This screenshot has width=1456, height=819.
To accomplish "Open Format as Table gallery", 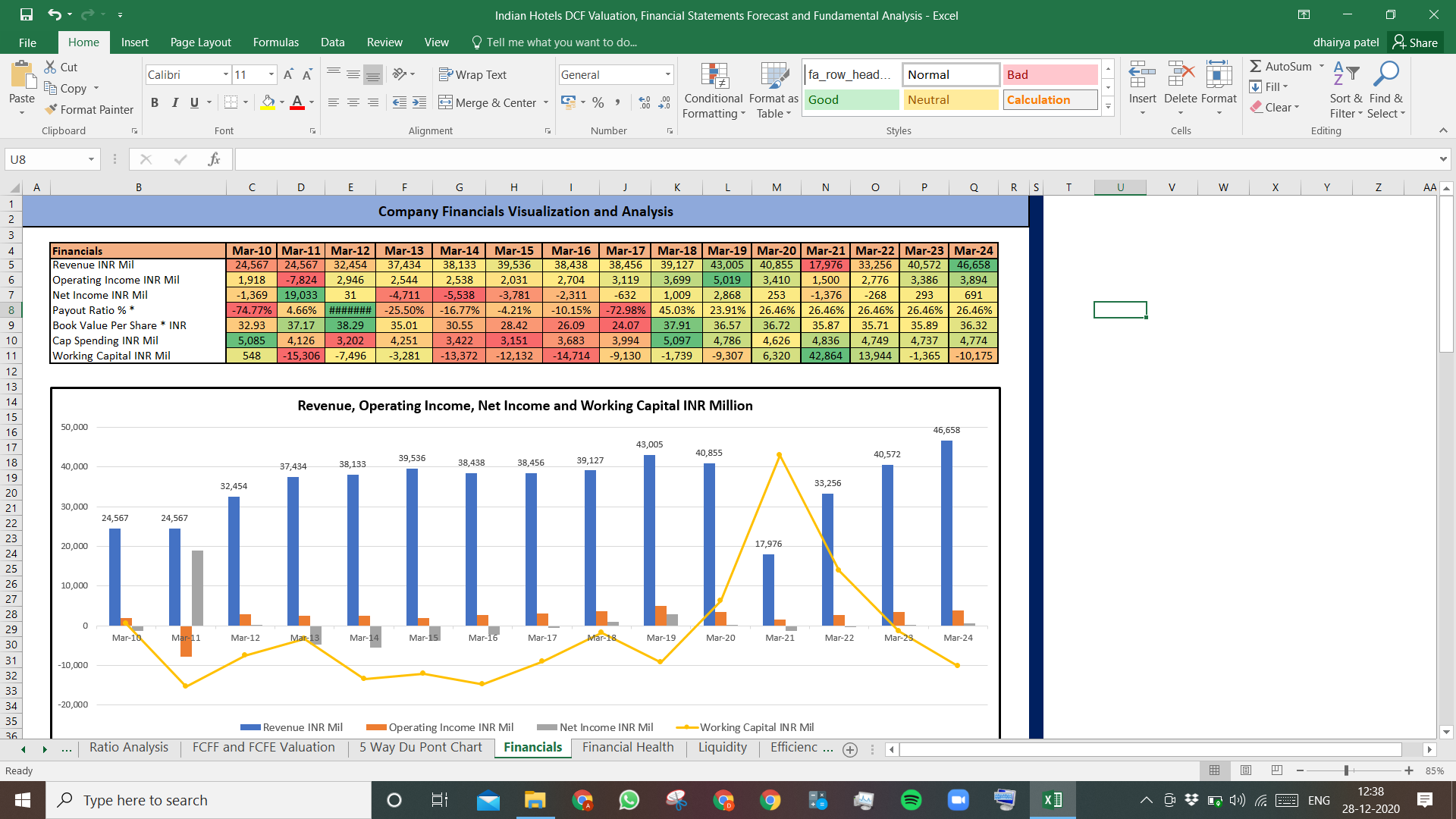I will pos(773,90).
